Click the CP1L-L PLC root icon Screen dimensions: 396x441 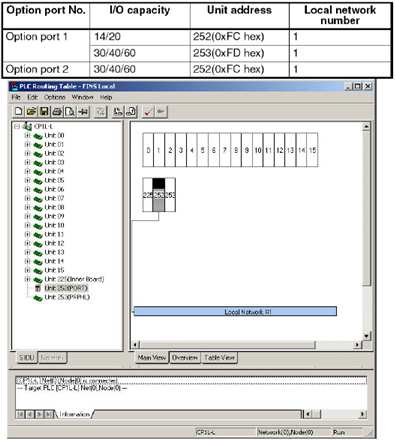point(27,126)
